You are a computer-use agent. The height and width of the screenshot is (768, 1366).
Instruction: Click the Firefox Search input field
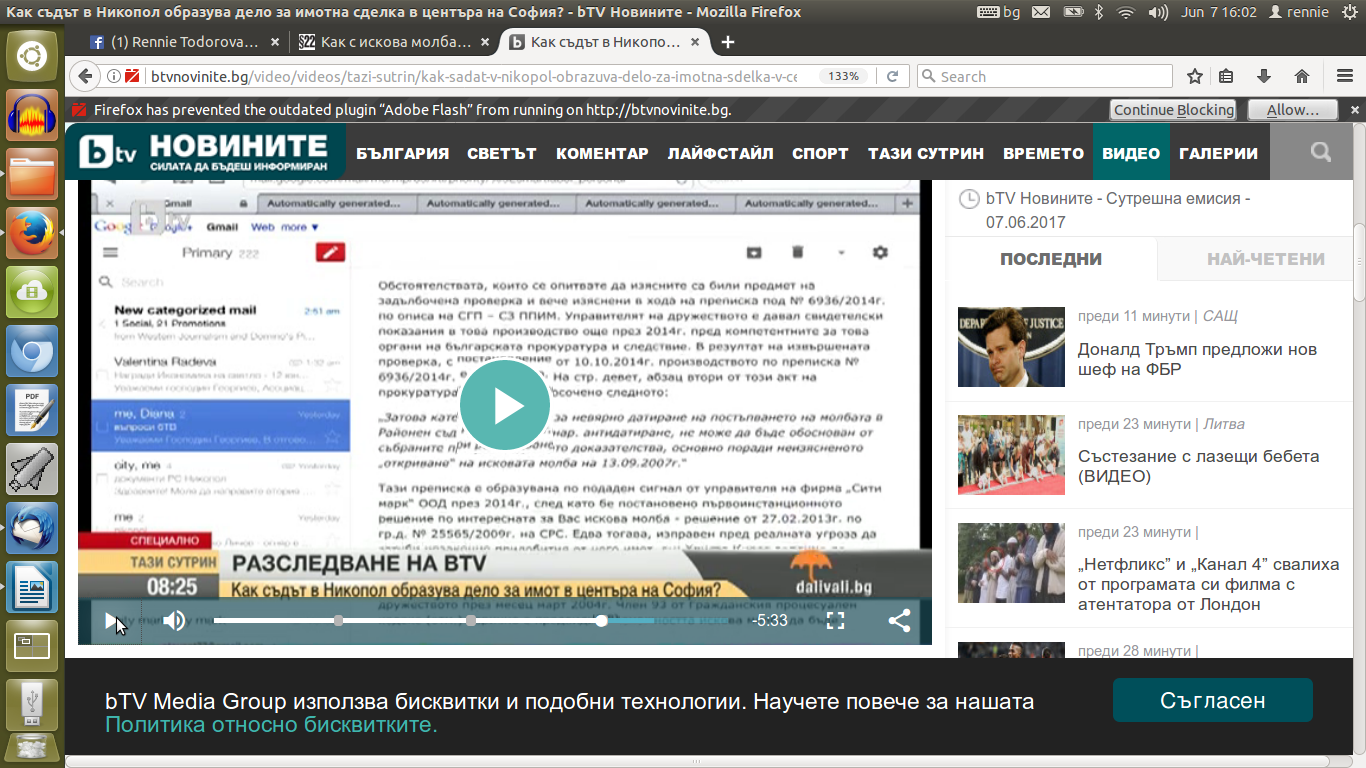[x=1045, y=76]
